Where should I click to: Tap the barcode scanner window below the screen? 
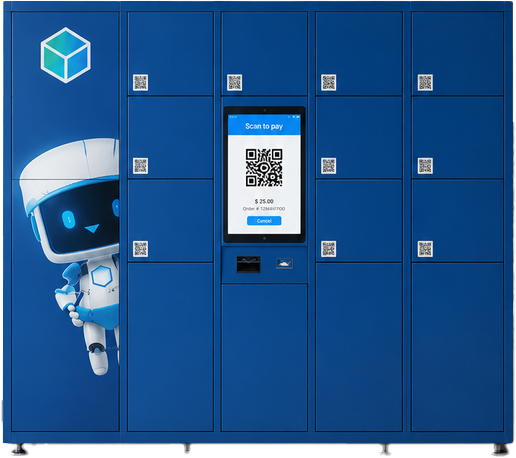click(x=248, y=264)
